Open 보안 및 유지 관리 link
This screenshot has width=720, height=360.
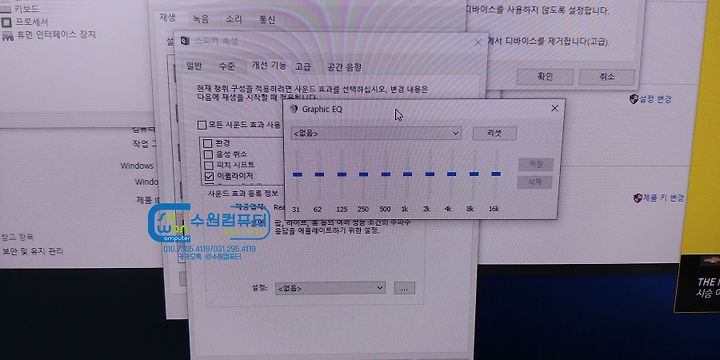tap(33, 251)
